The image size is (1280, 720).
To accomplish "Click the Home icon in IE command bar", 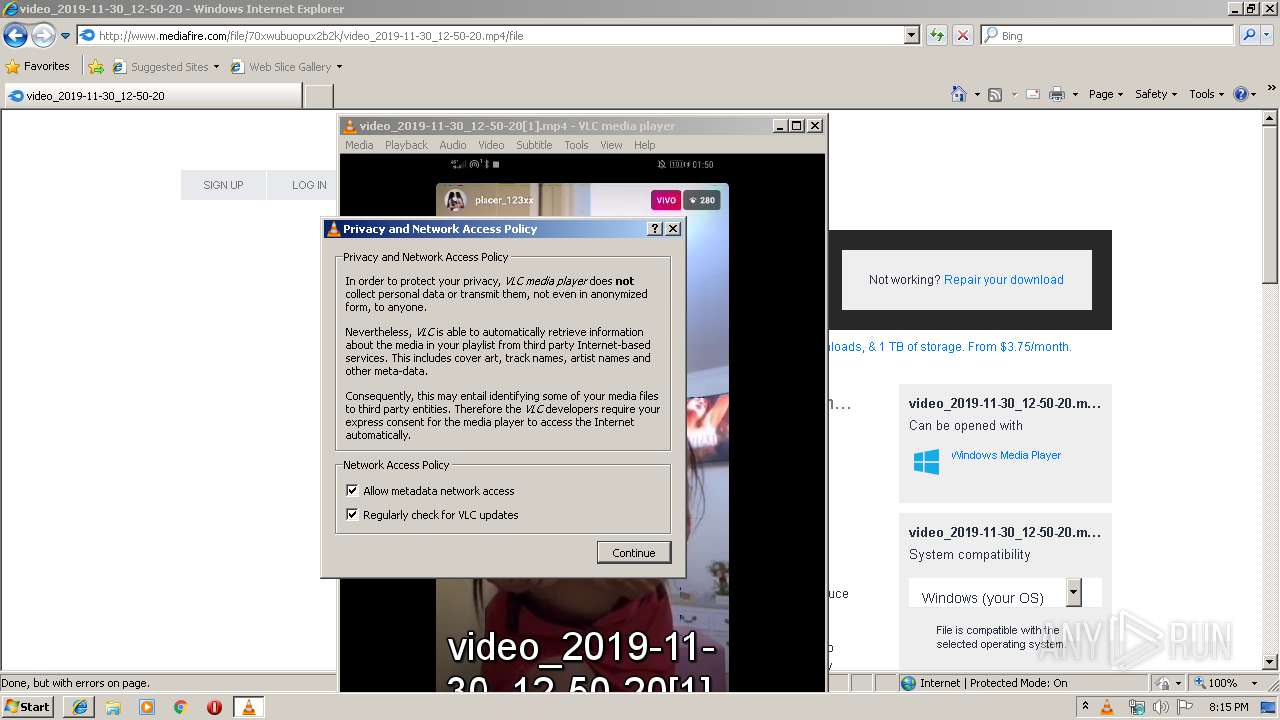I will (x=958, y=94).
